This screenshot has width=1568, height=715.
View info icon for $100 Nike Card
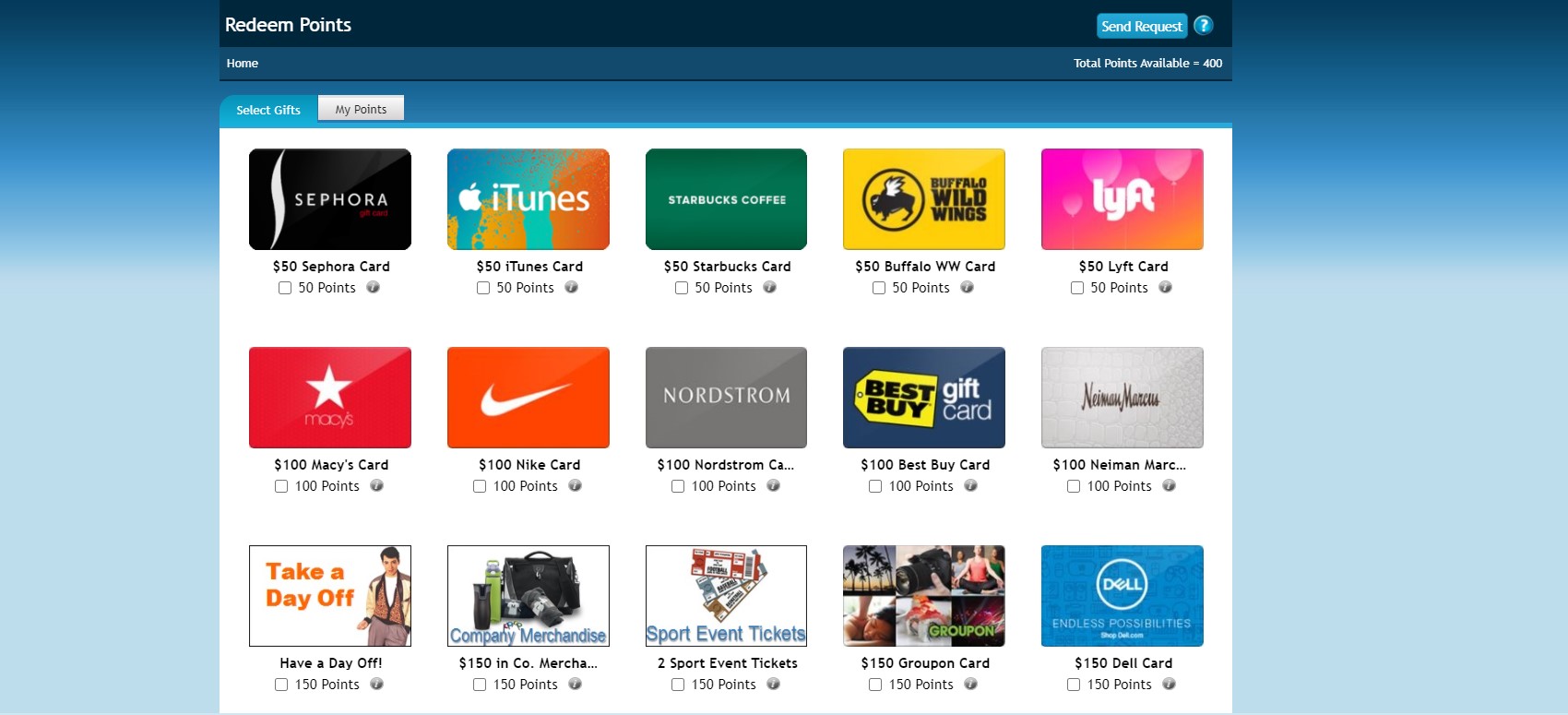[x=576, y=485]
